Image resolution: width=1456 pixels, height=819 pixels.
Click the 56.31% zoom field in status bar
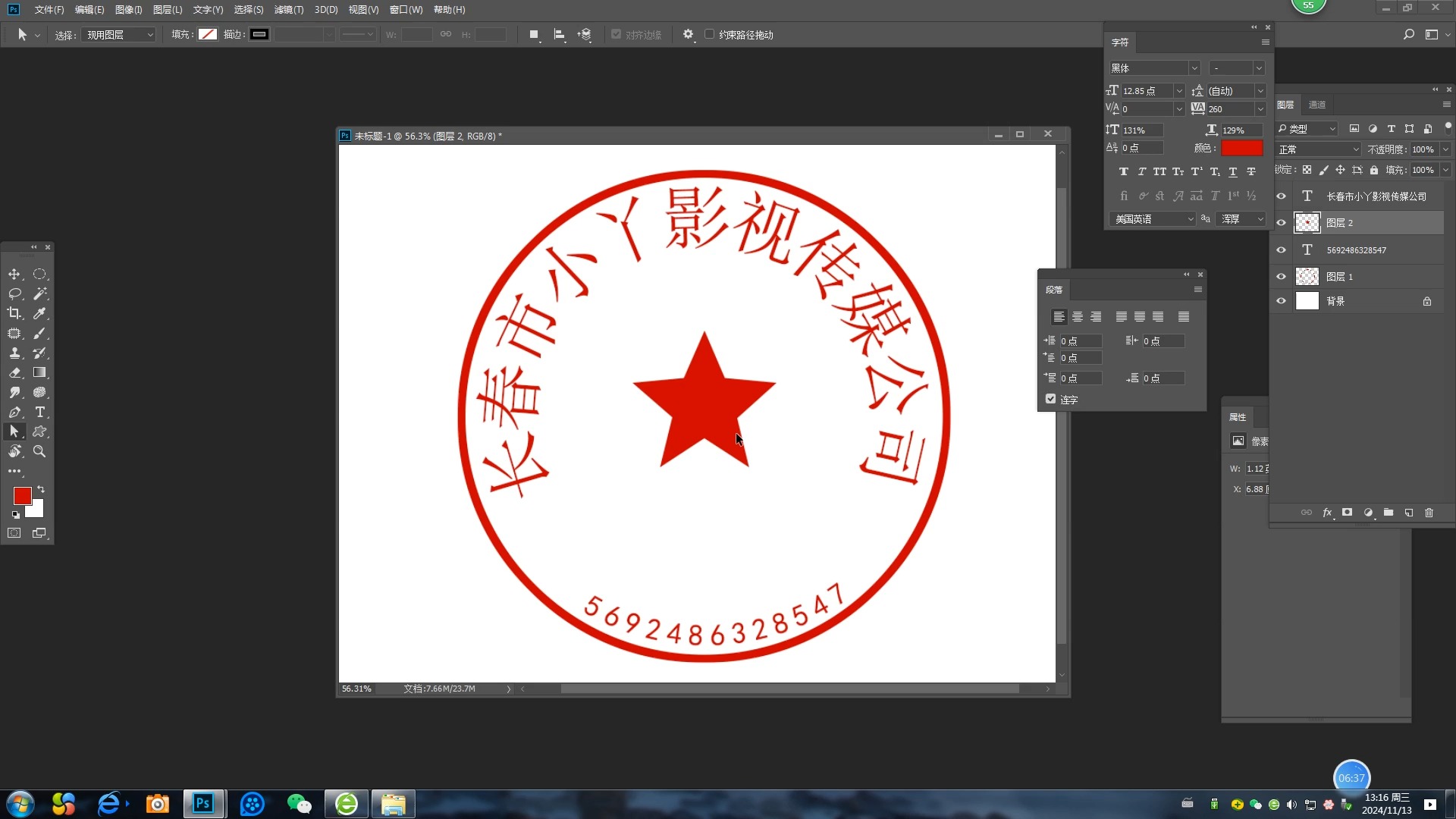coord(356,689)
